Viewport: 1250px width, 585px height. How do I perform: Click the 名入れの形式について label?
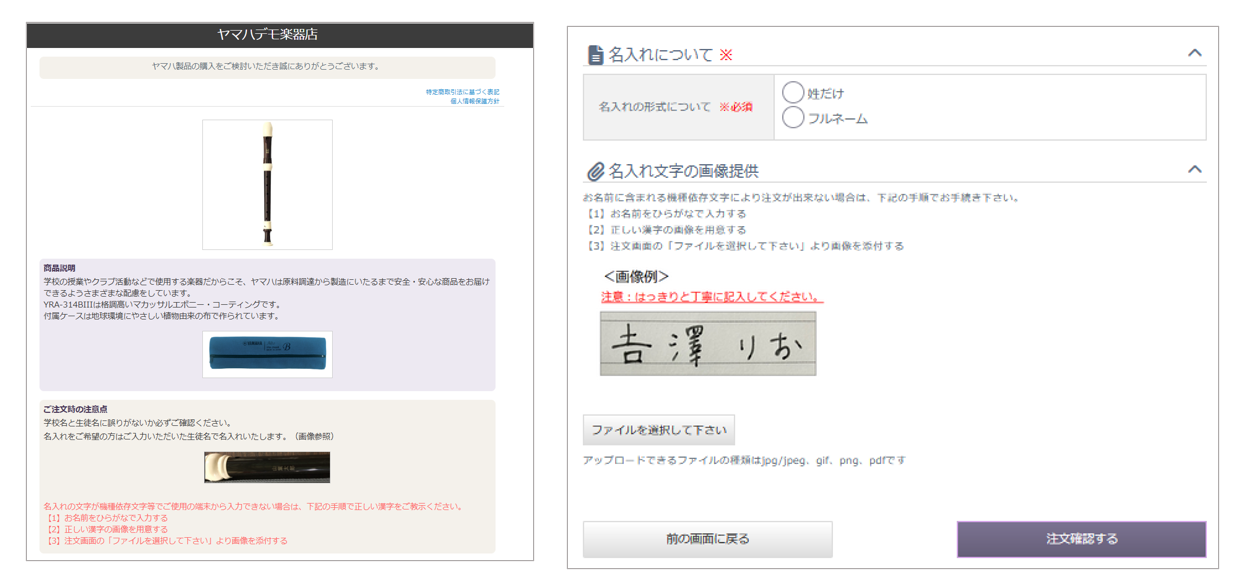coord(656,107)
